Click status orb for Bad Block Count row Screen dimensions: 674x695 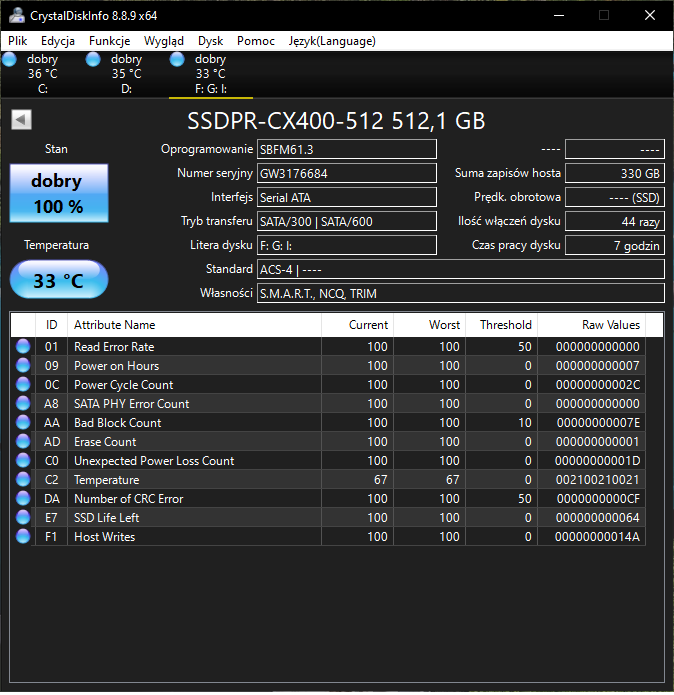pyautogui.click(x=23, y=422)
